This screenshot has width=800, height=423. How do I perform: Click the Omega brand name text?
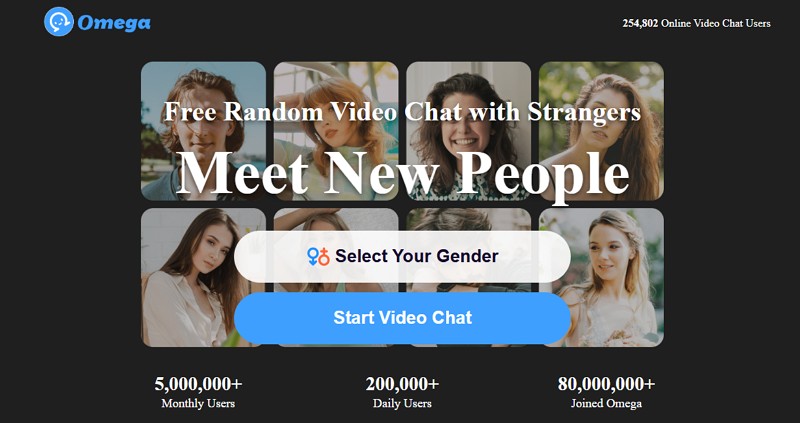(x=114, y=22)
